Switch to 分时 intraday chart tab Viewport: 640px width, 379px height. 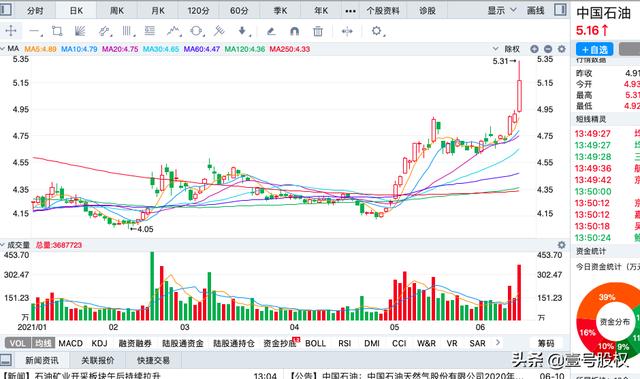pyautogui.click(x=35, y=11)
